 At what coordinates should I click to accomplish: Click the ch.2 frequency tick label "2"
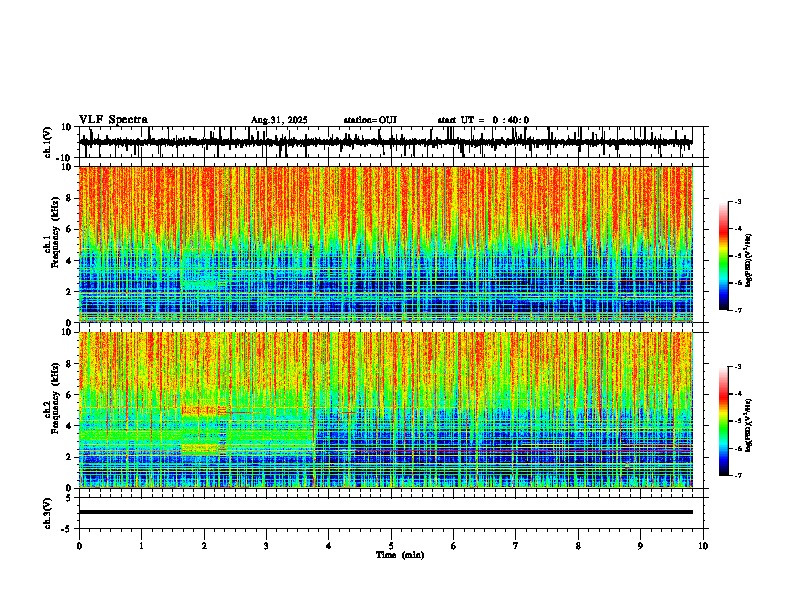pos(69,457)
